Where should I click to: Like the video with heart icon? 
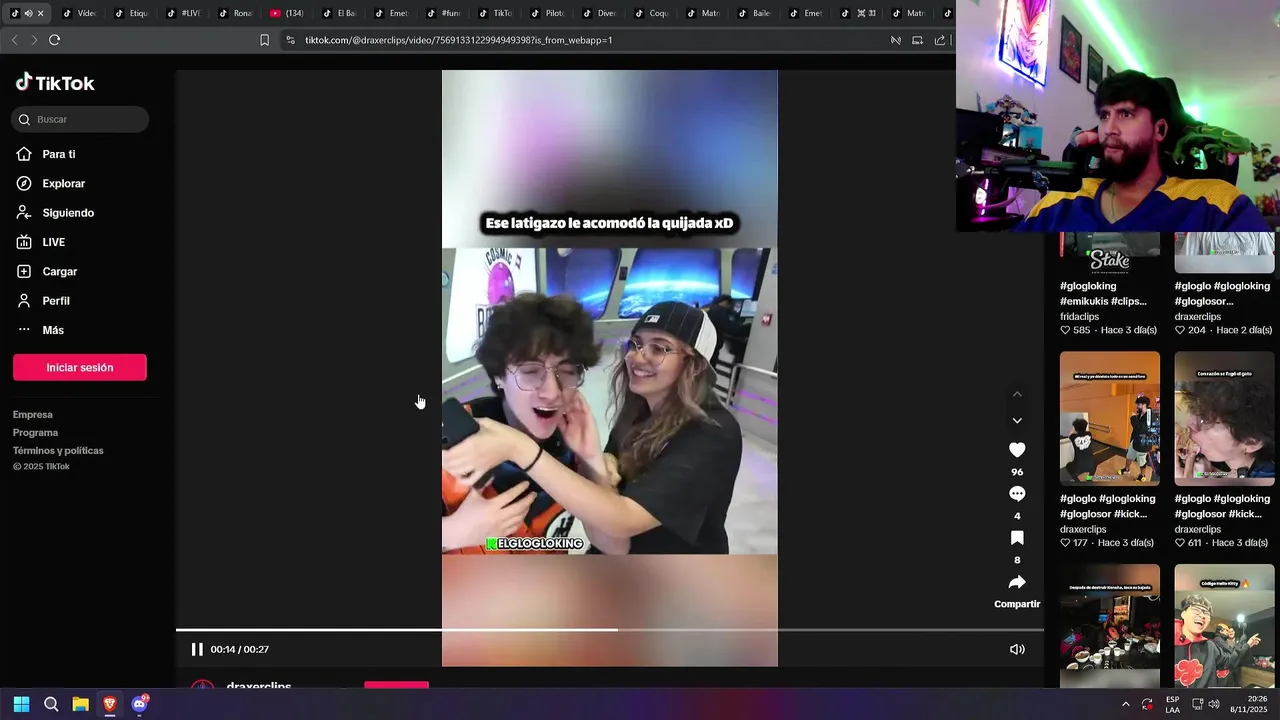coord(1017,450)
